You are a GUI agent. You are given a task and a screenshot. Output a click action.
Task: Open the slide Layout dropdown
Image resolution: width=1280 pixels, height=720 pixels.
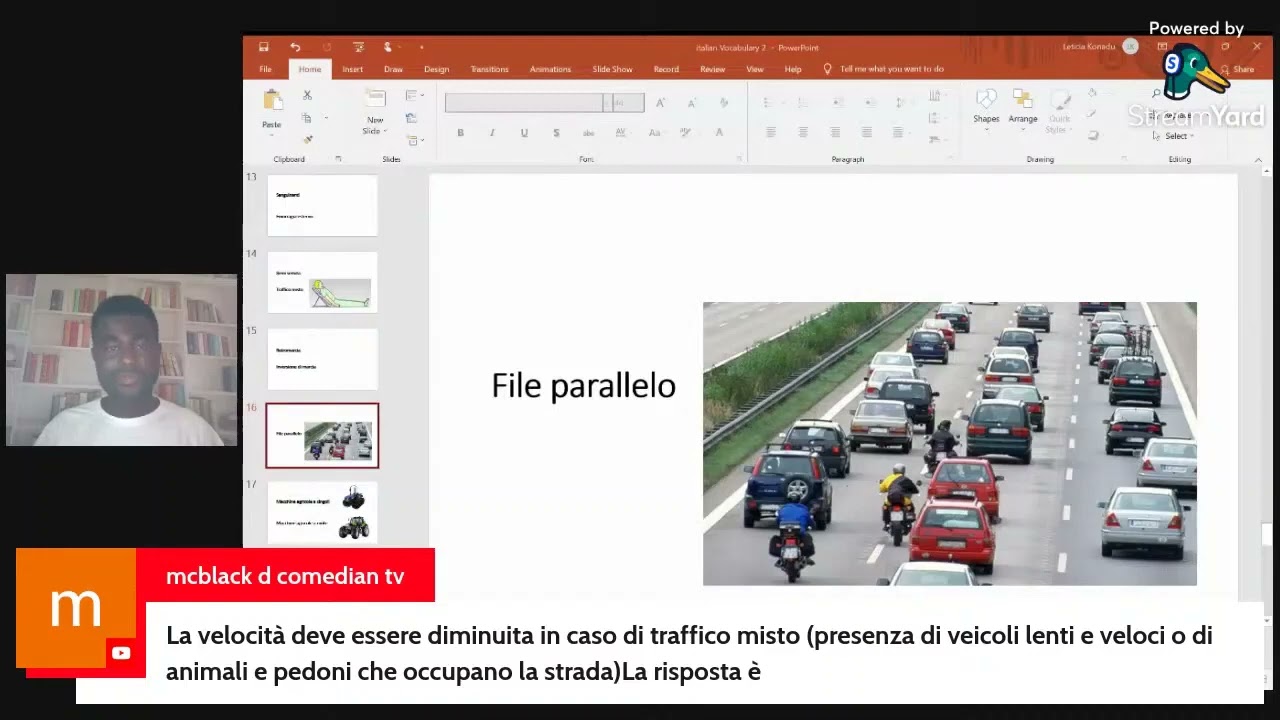(412, 96)
